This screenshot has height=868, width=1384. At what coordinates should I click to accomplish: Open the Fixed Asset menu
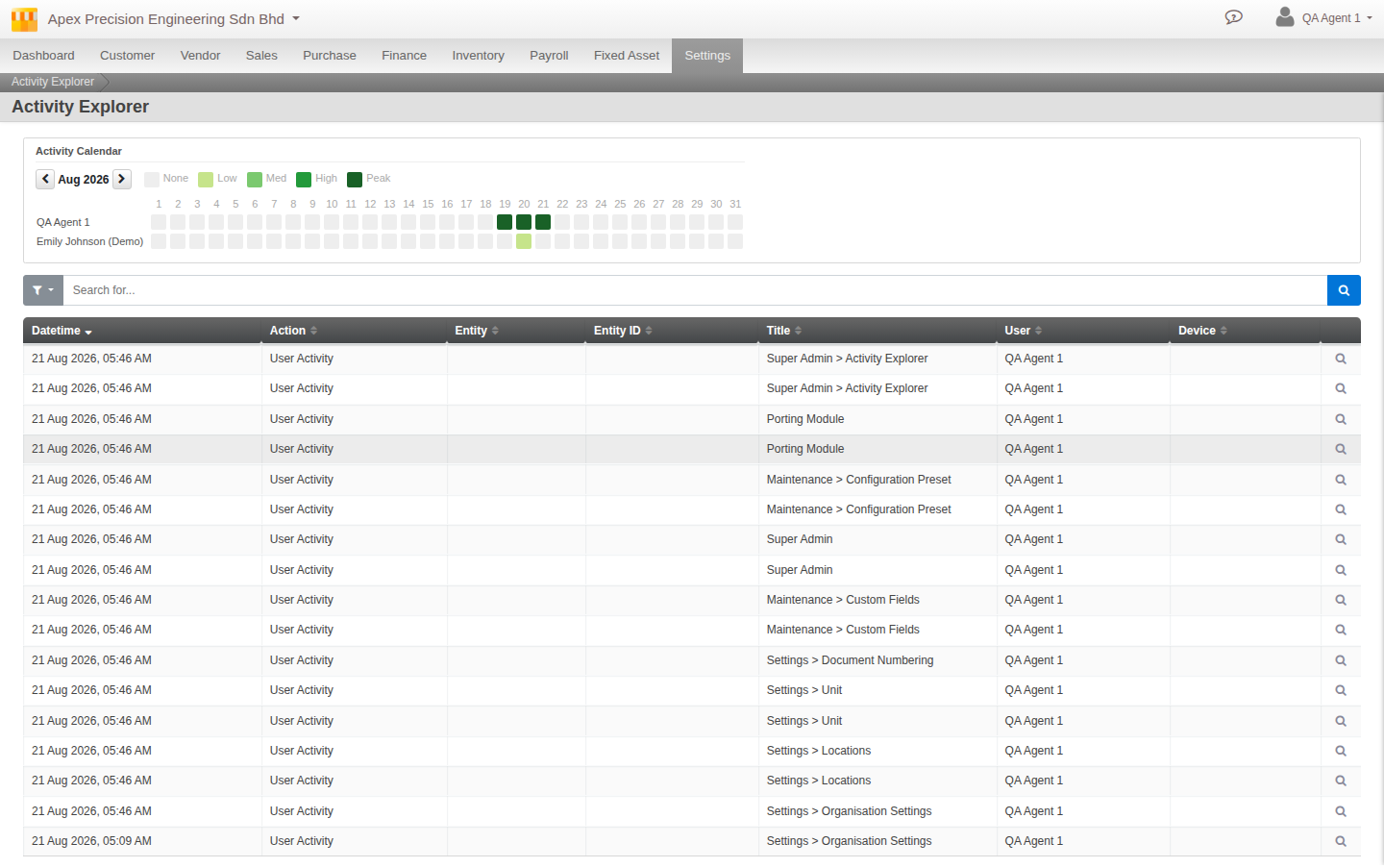(627, 56)
